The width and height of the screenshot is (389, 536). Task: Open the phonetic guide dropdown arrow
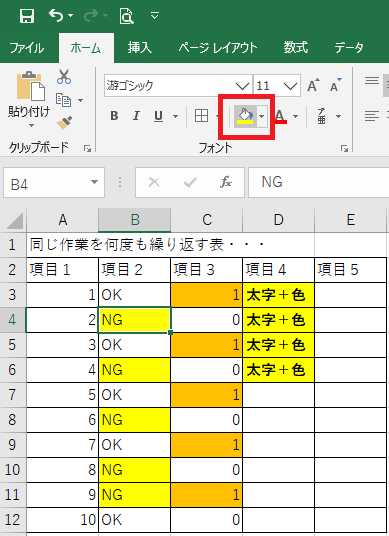tap(338, 117)
